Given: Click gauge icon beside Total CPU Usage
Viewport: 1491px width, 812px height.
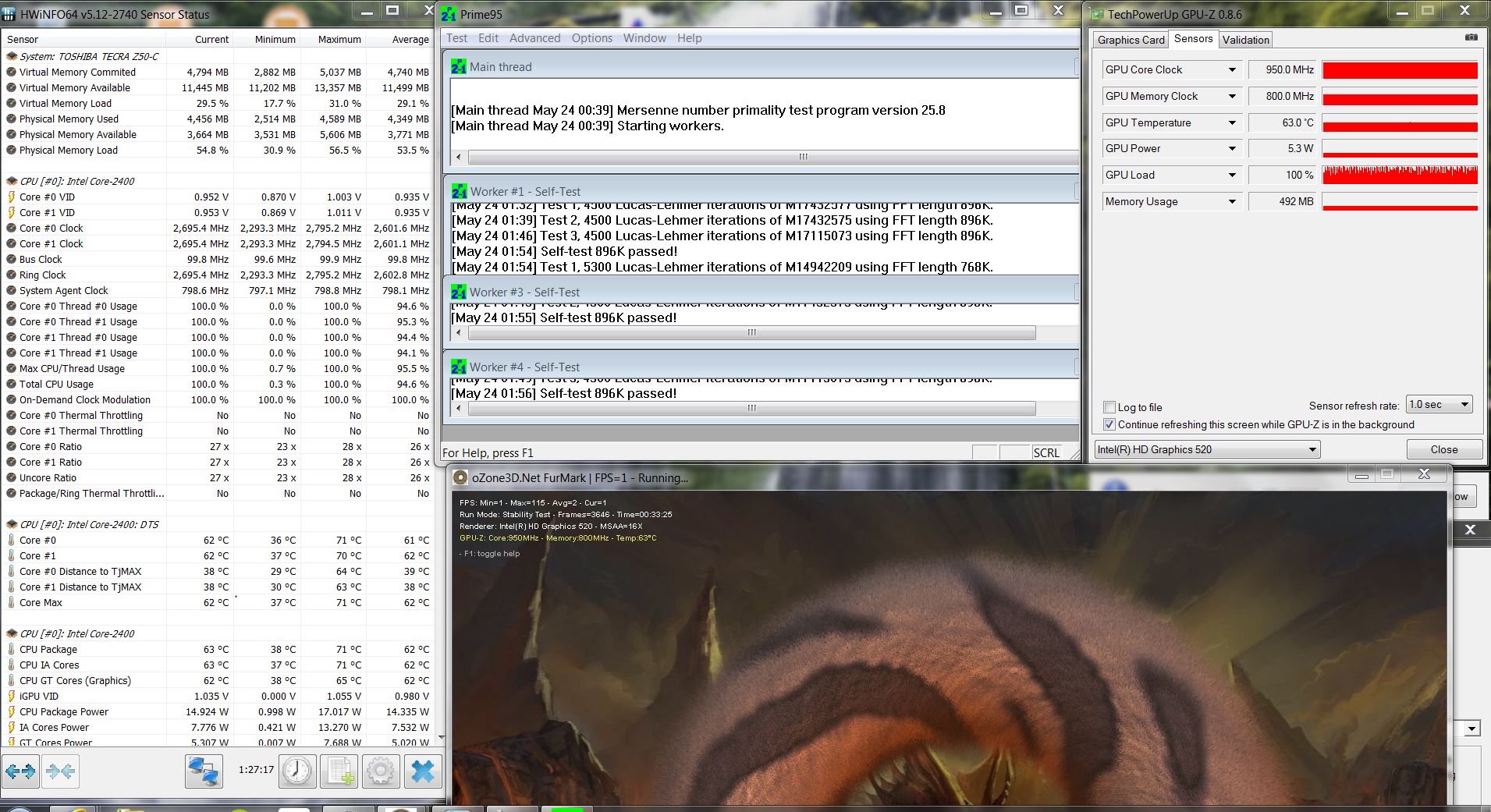Looking at the screenshot, I should tap(12, 384).
